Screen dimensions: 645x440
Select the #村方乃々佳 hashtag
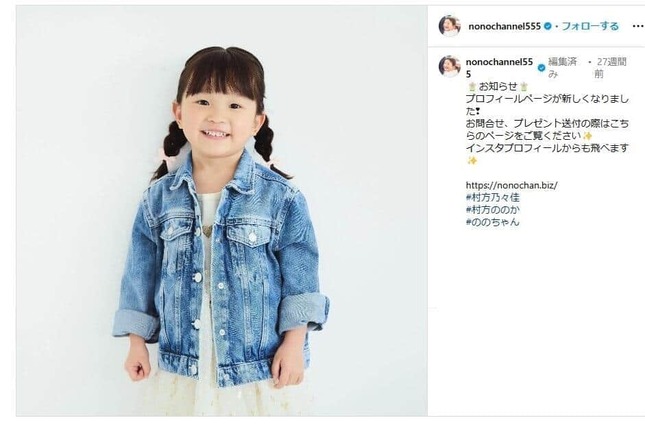pyautogui.click(x=492, y=198)
